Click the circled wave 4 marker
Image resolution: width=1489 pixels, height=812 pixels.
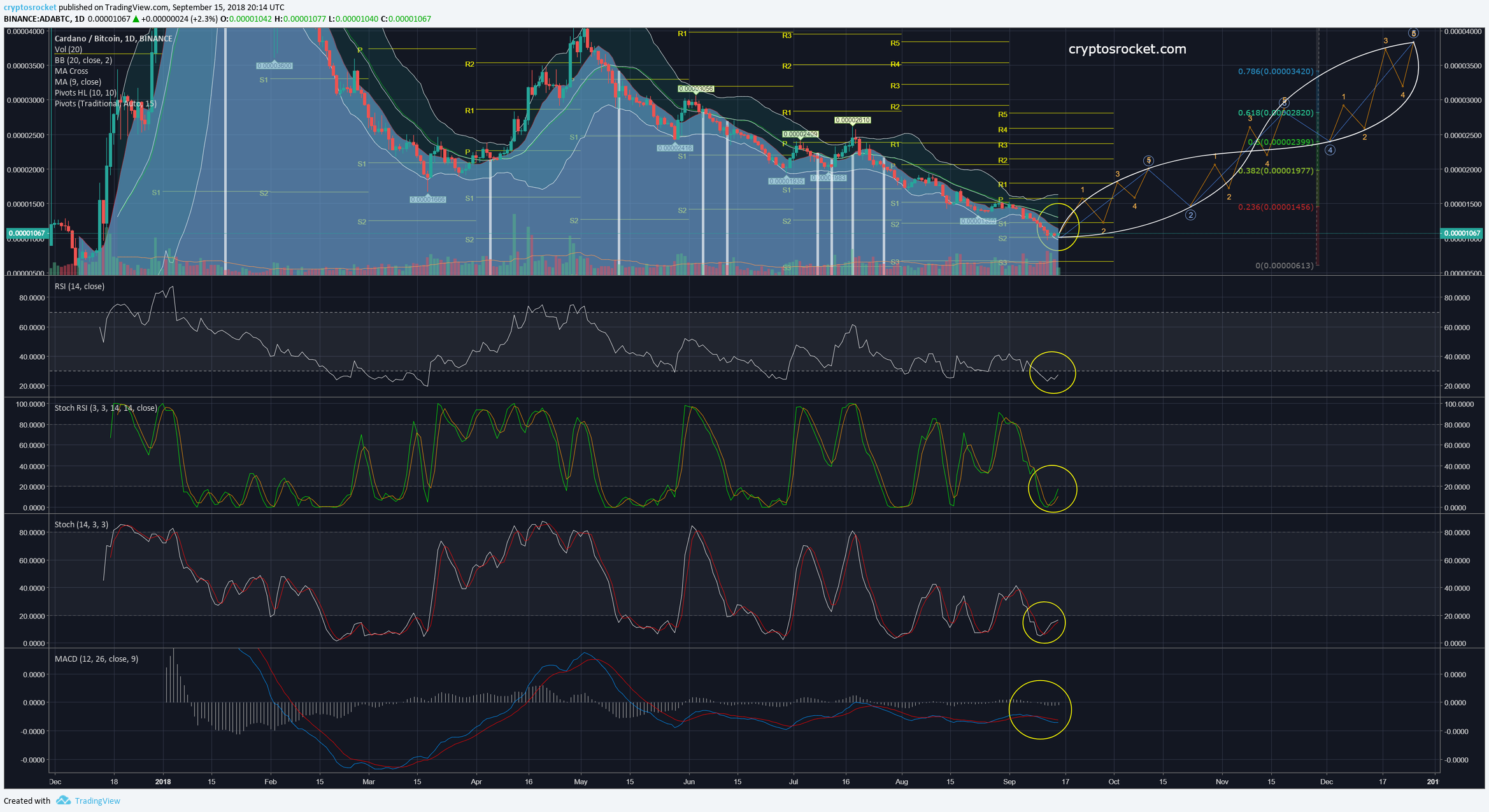pos(1330,150)
